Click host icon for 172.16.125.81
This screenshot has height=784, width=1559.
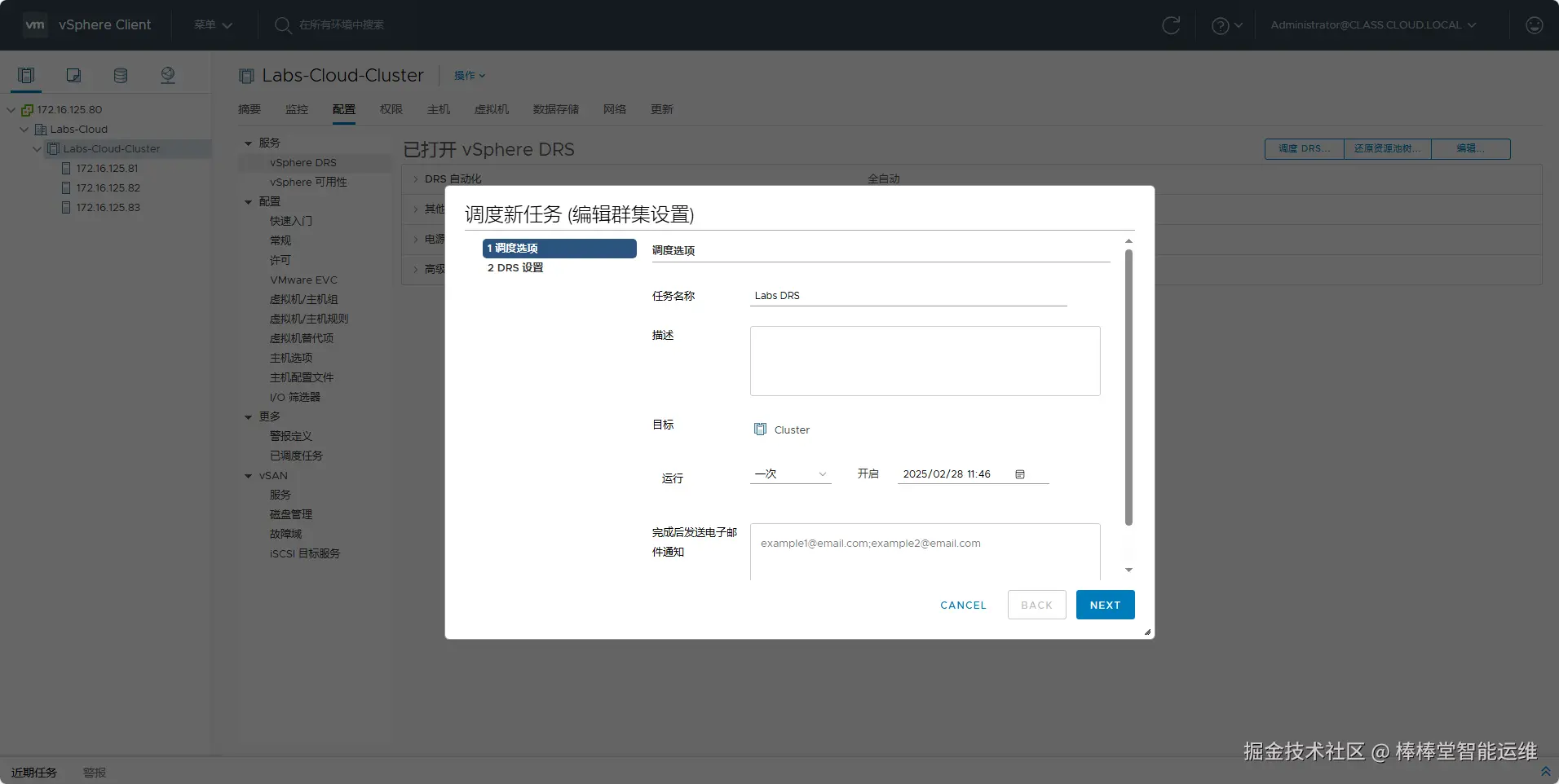point(66,169)
